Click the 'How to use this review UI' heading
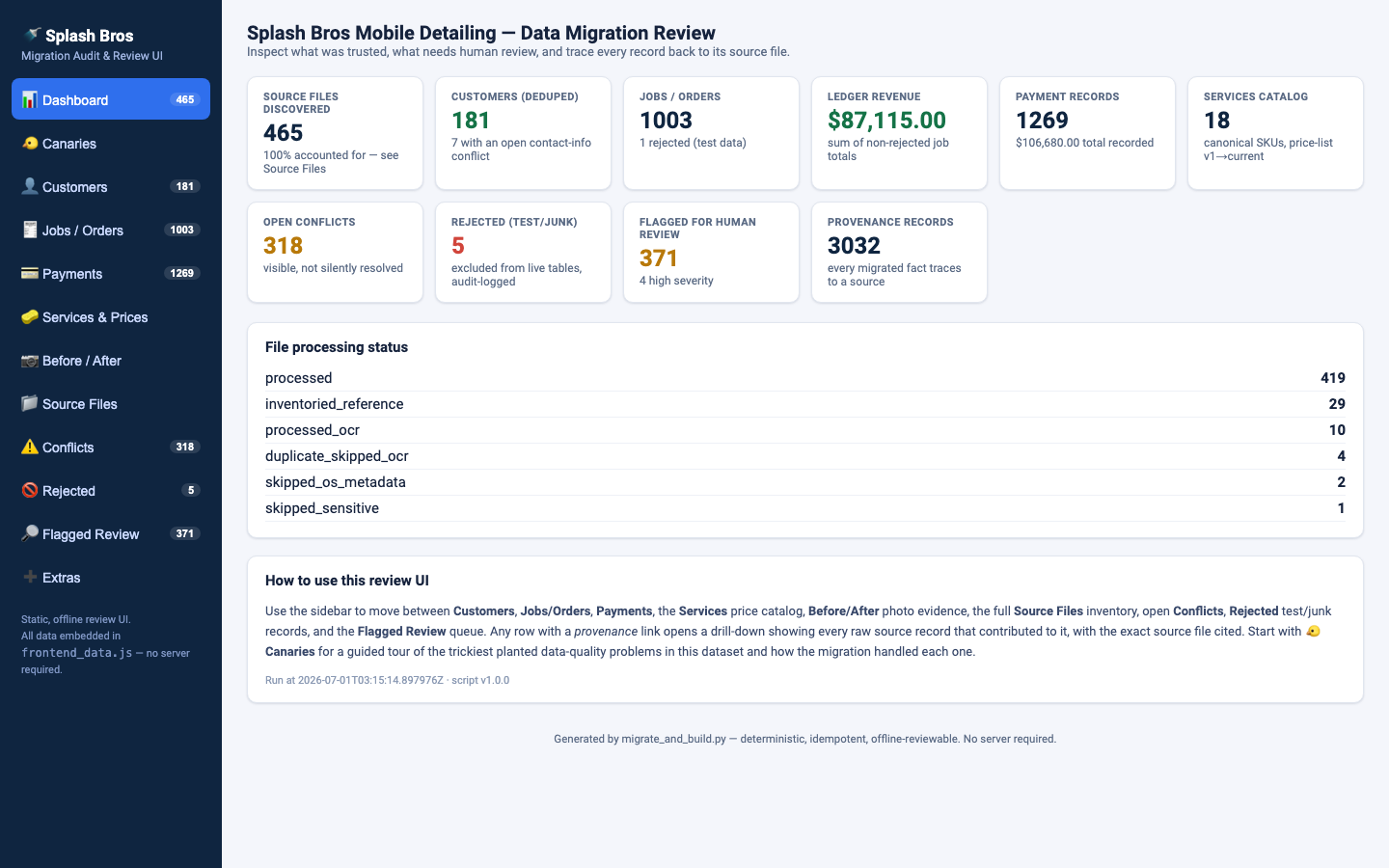The image size is (1389, 868). coord(347,581)
